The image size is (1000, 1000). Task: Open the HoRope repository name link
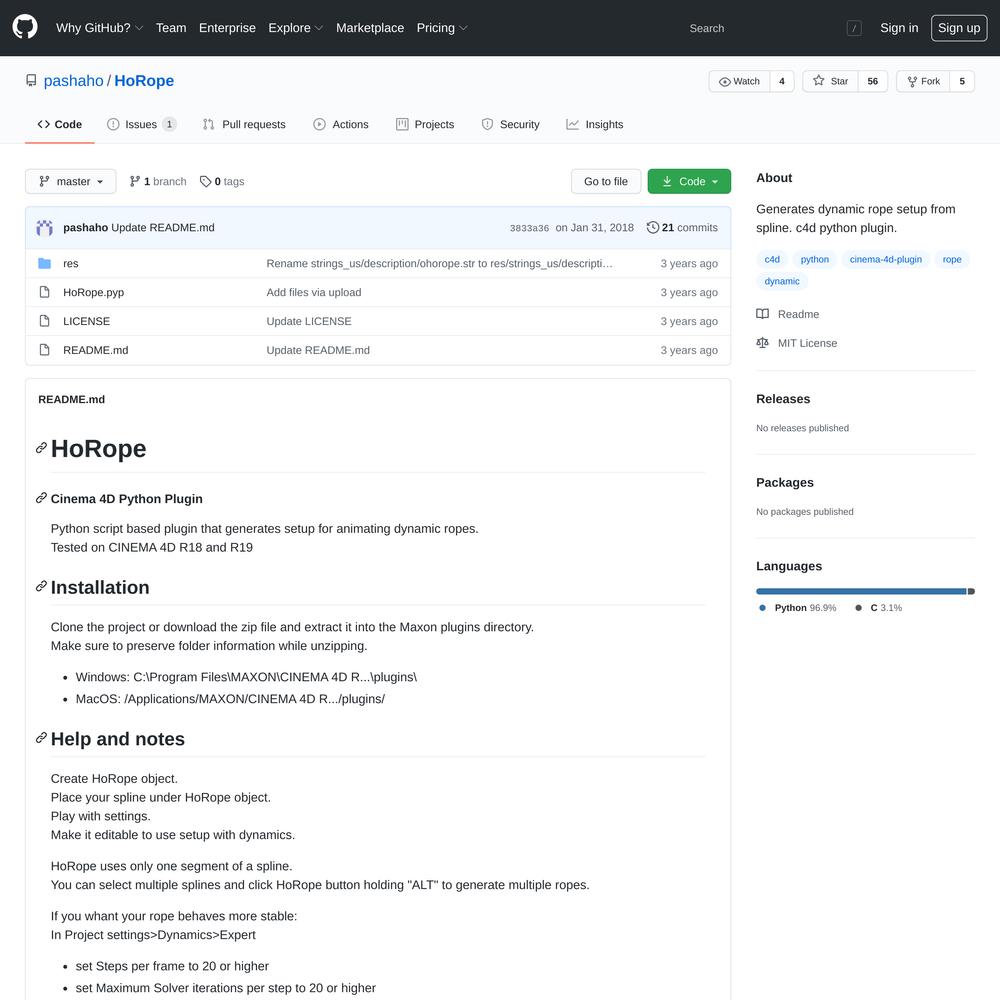pyautogui.click(x=144, y=80)
